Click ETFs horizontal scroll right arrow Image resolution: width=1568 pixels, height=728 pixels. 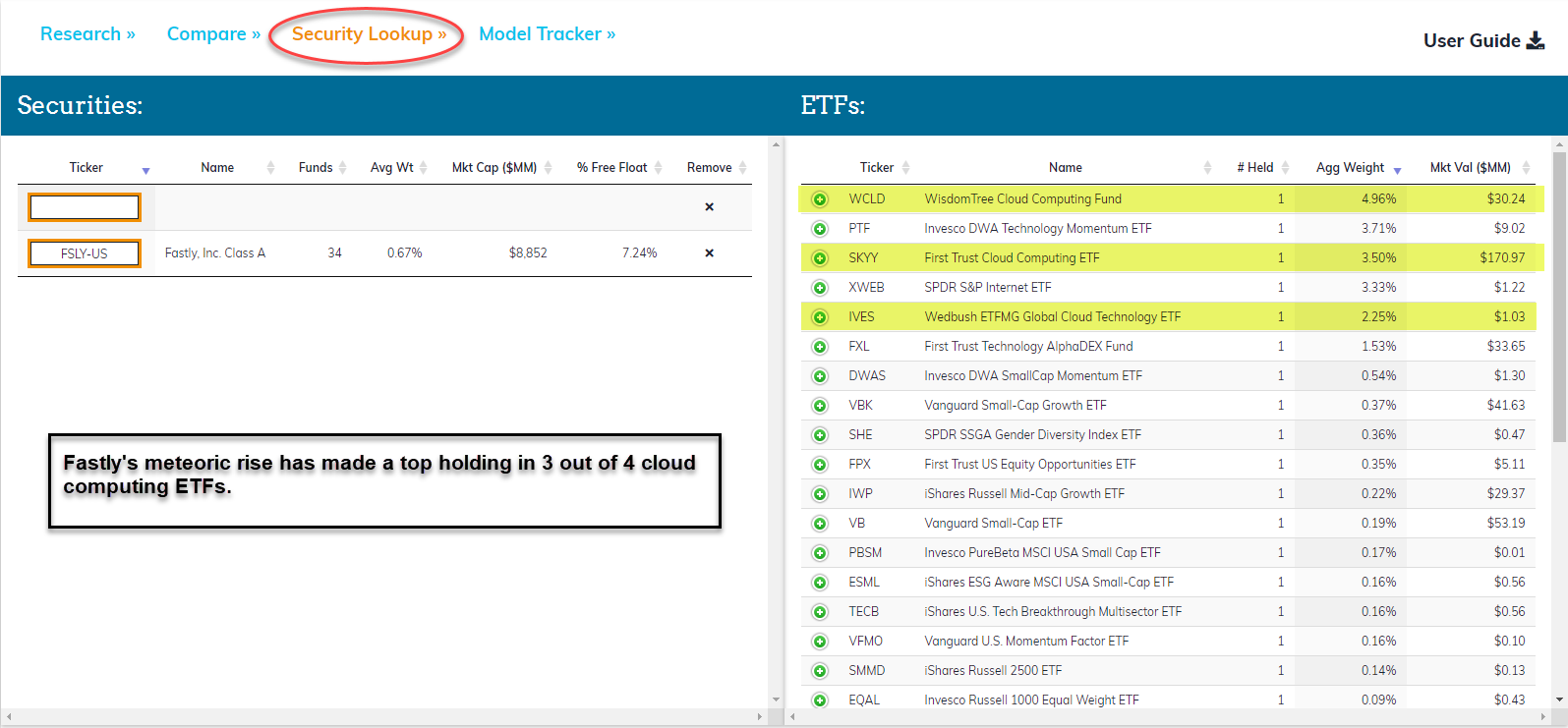pyautogui.click(x=1544, y=717)
